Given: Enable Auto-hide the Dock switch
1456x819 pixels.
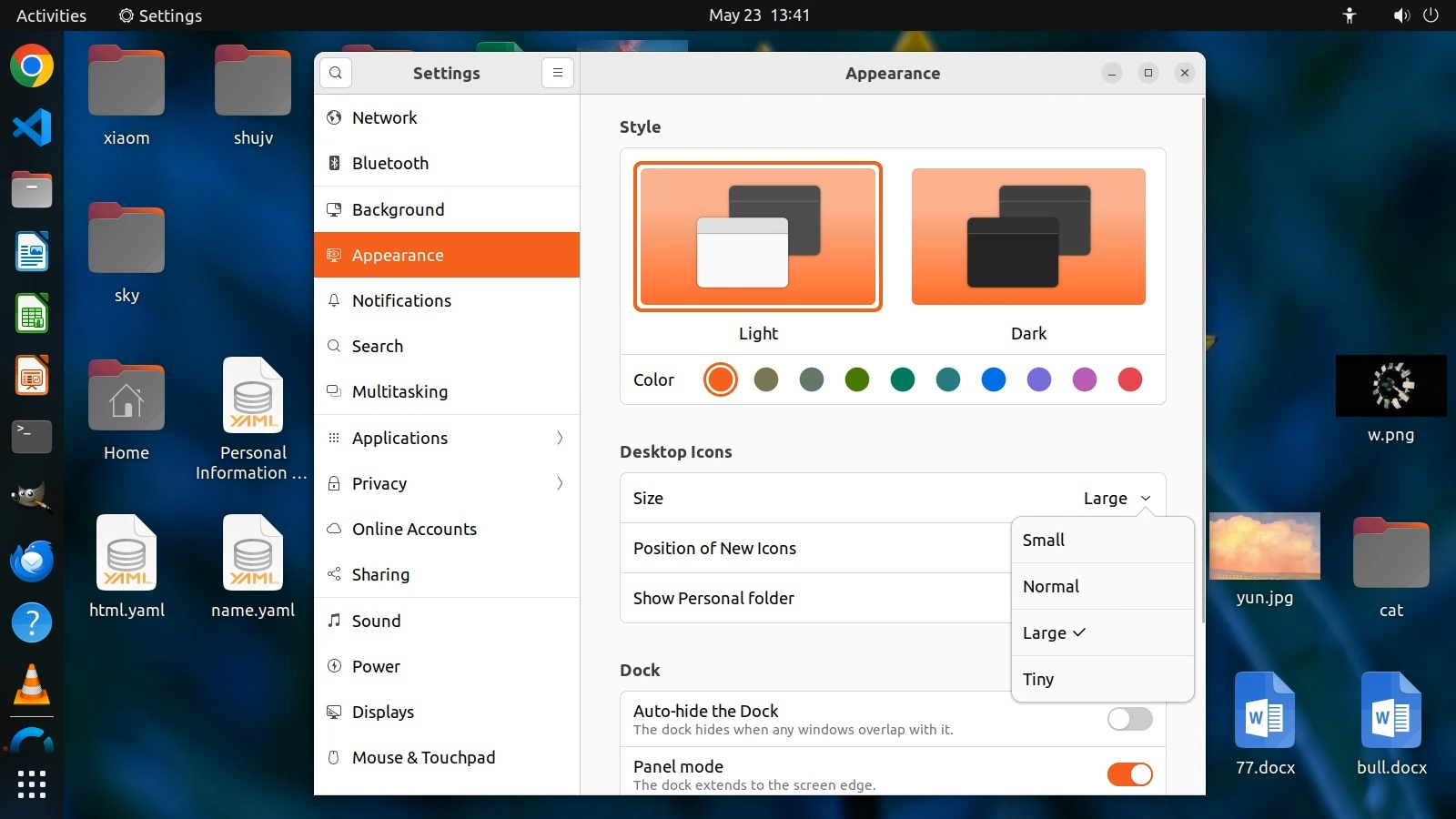Looking at the screenshot, I should pos(1129,719).
